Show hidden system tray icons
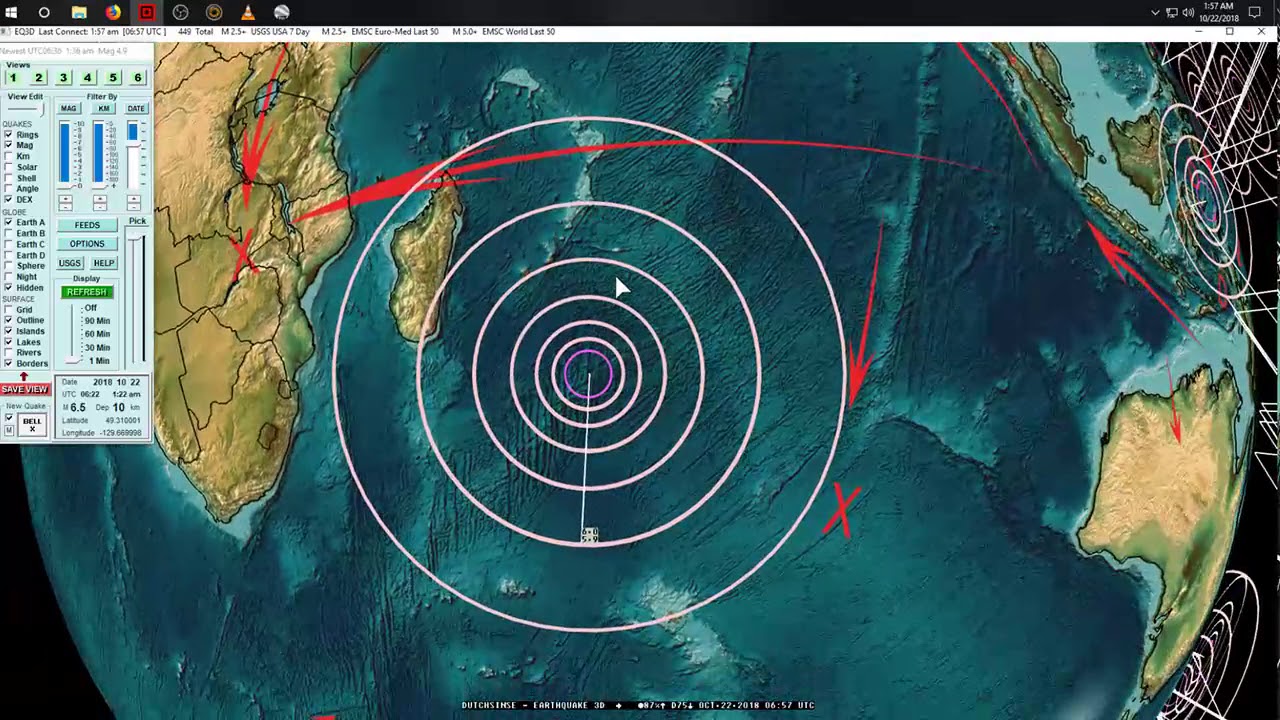 coord(1155,13)
